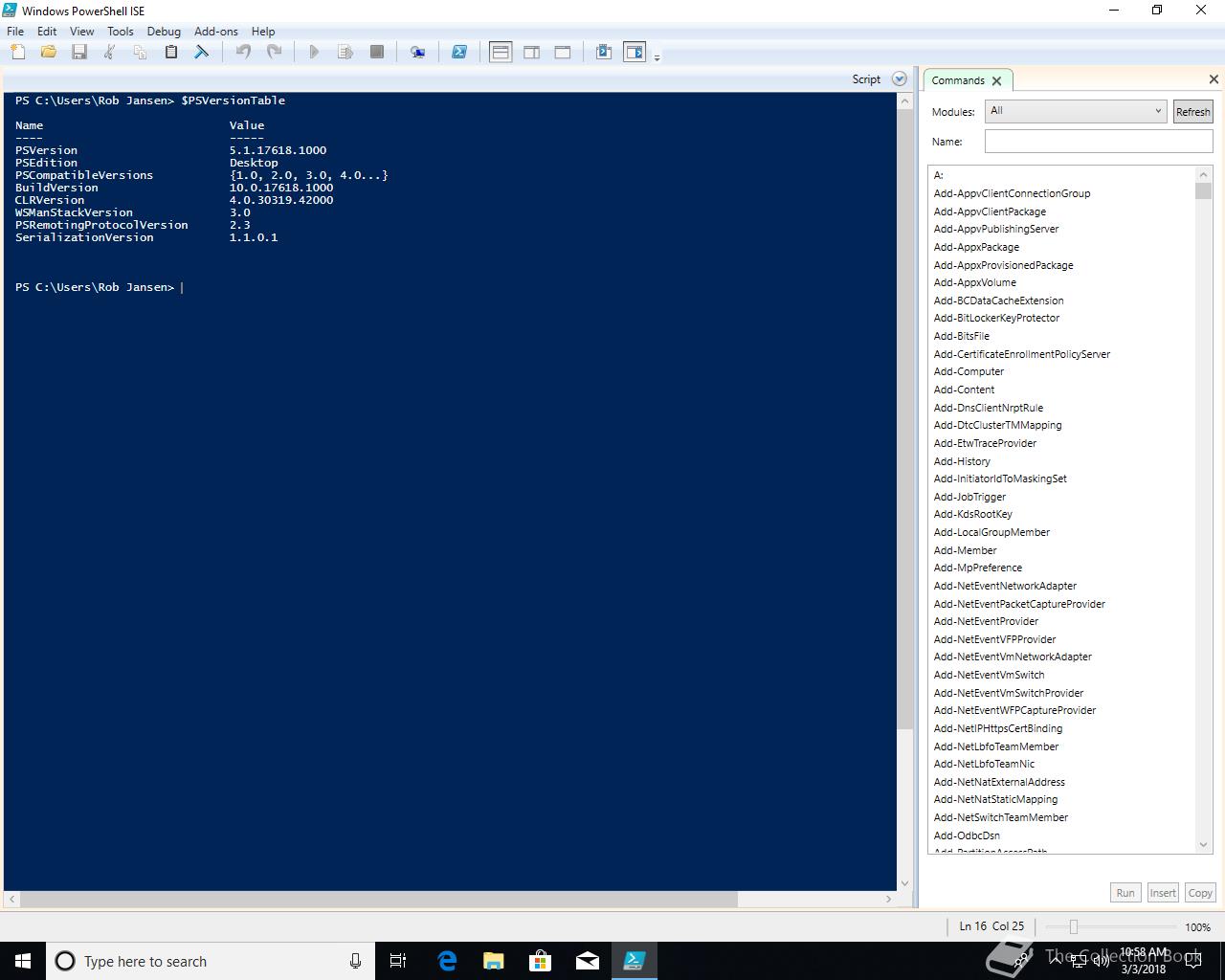Launch the Start PowerShell.exe icon

point(459,52)
